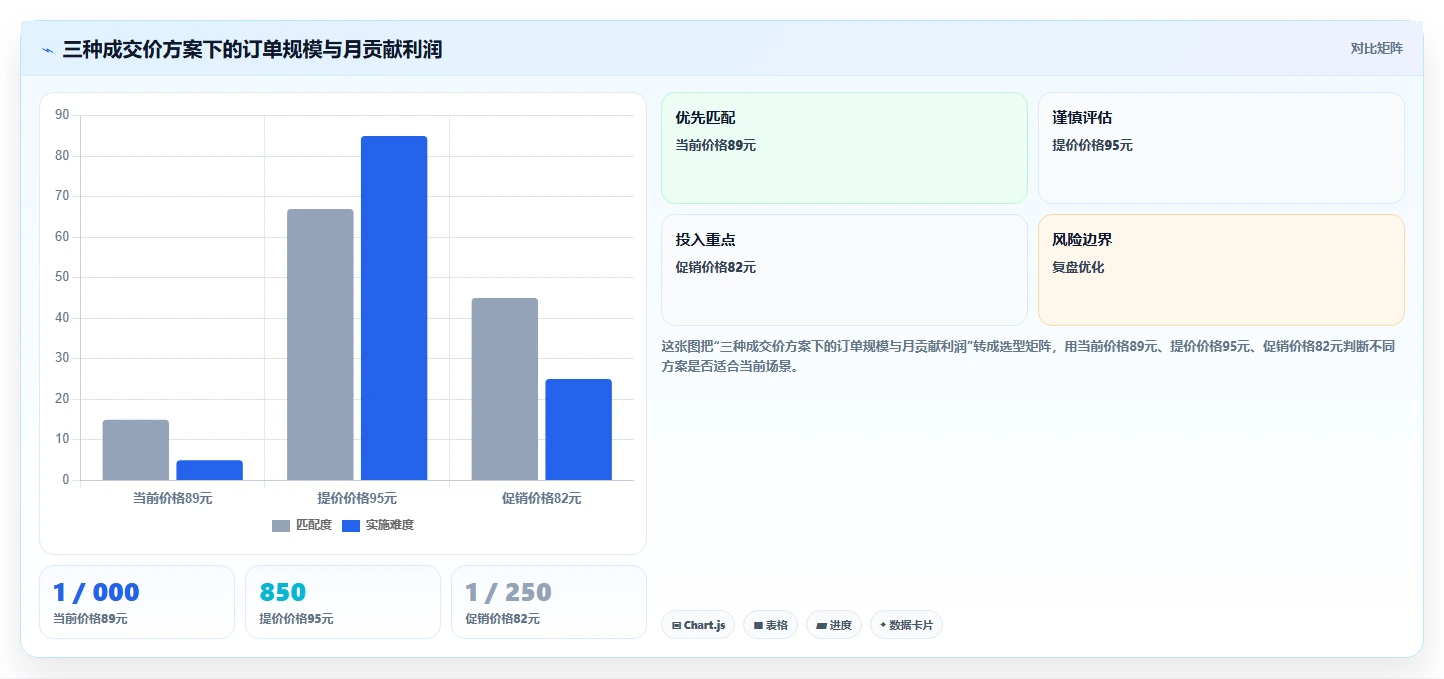Click x-axis label 提价价格95元
This screenshot has height=679, width=1444.
tap(357, 498)
